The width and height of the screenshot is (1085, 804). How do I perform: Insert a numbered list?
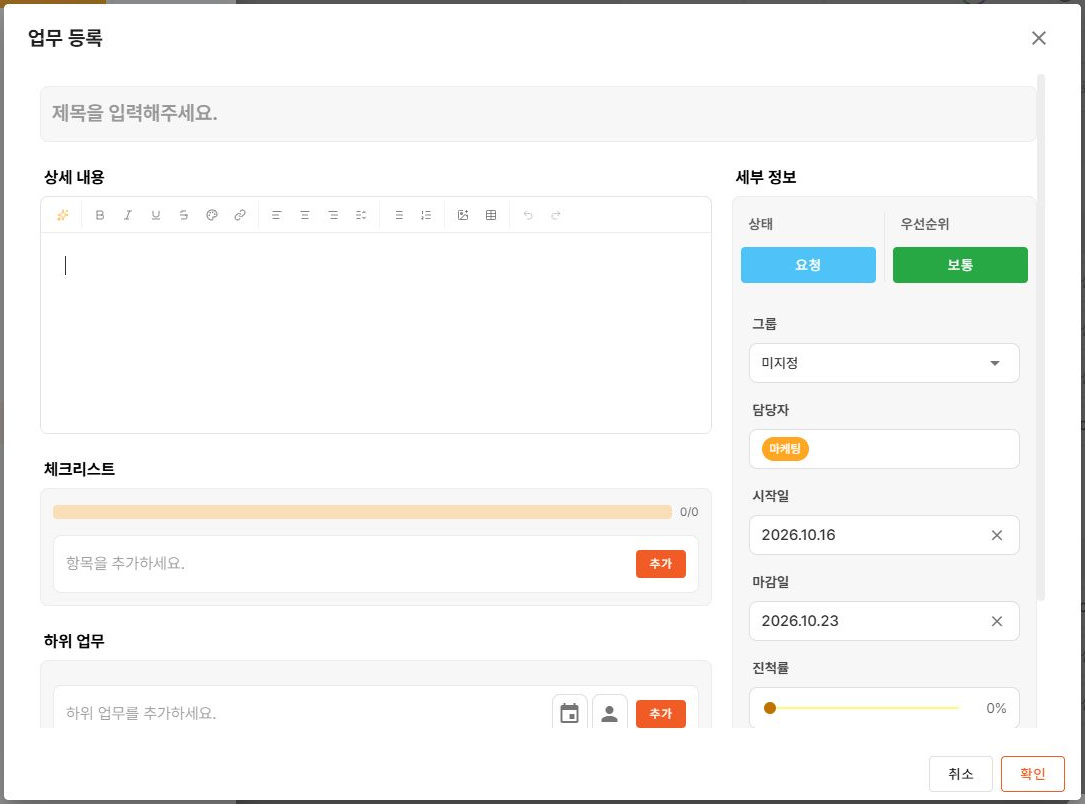(426, 215)
